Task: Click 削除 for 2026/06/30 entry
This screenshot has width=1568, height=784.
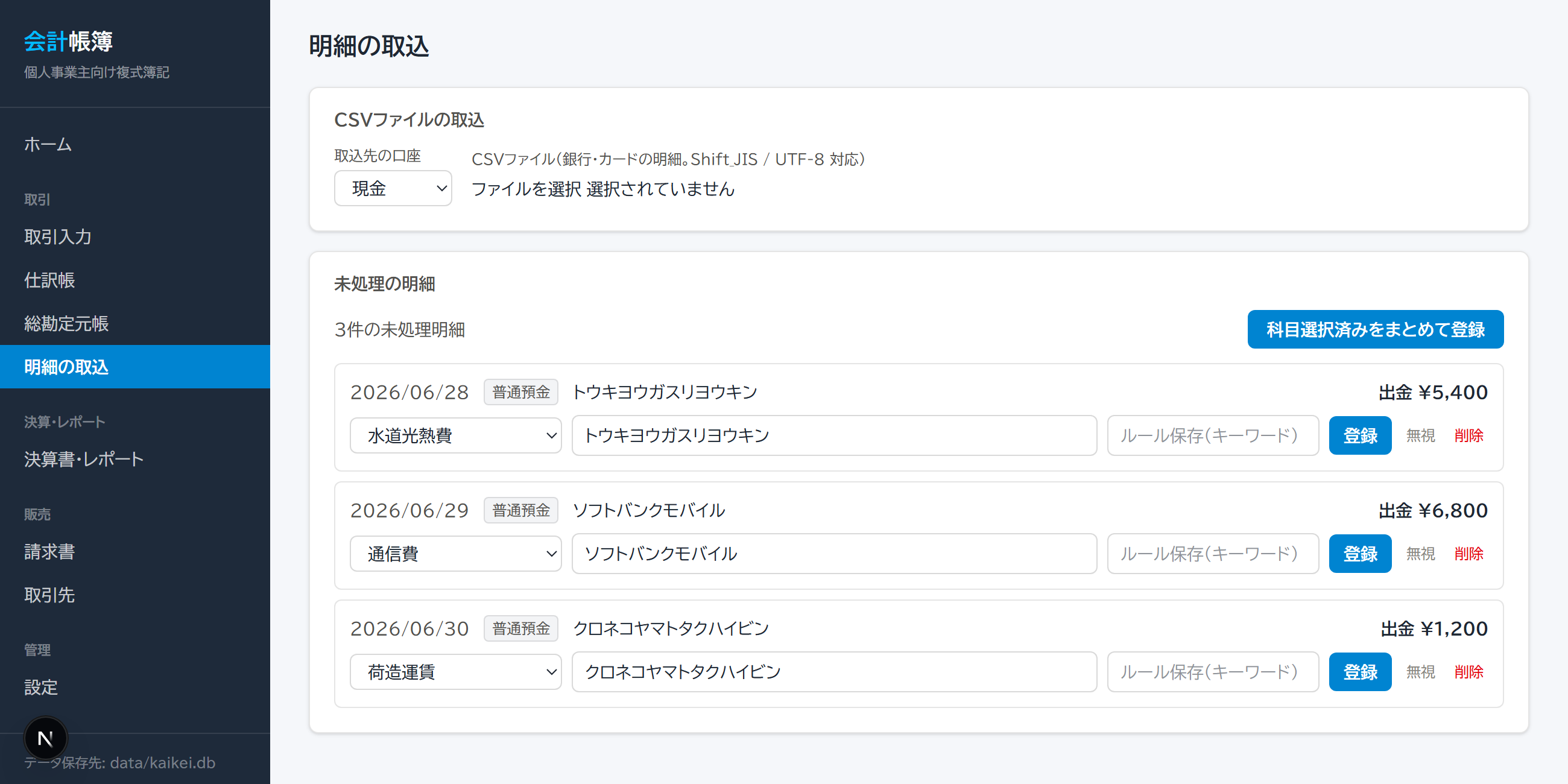Action: 1468,671
